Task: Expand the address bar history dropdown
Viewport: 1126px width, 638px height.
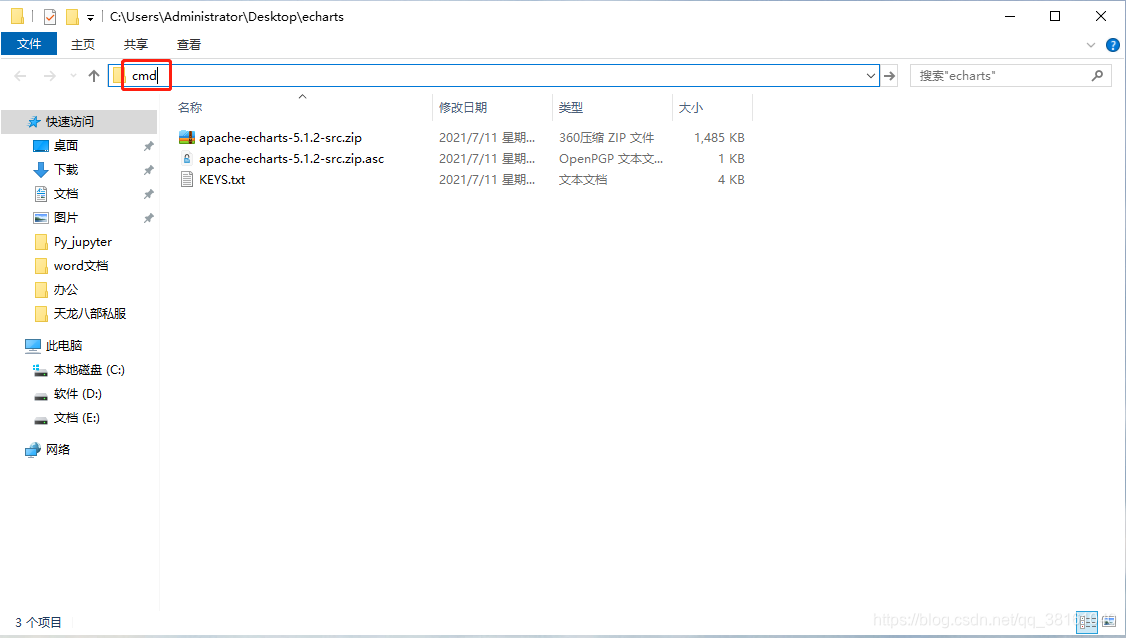Action: (870, 75)
